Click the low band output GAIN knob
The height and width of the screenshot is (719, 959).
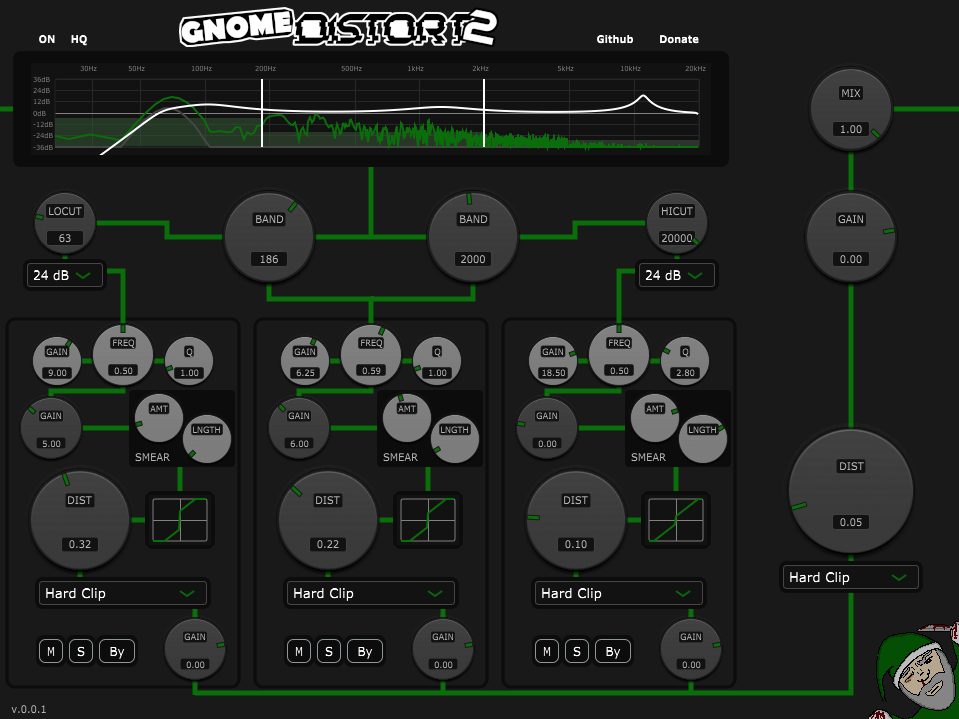(x=195, y=649)
